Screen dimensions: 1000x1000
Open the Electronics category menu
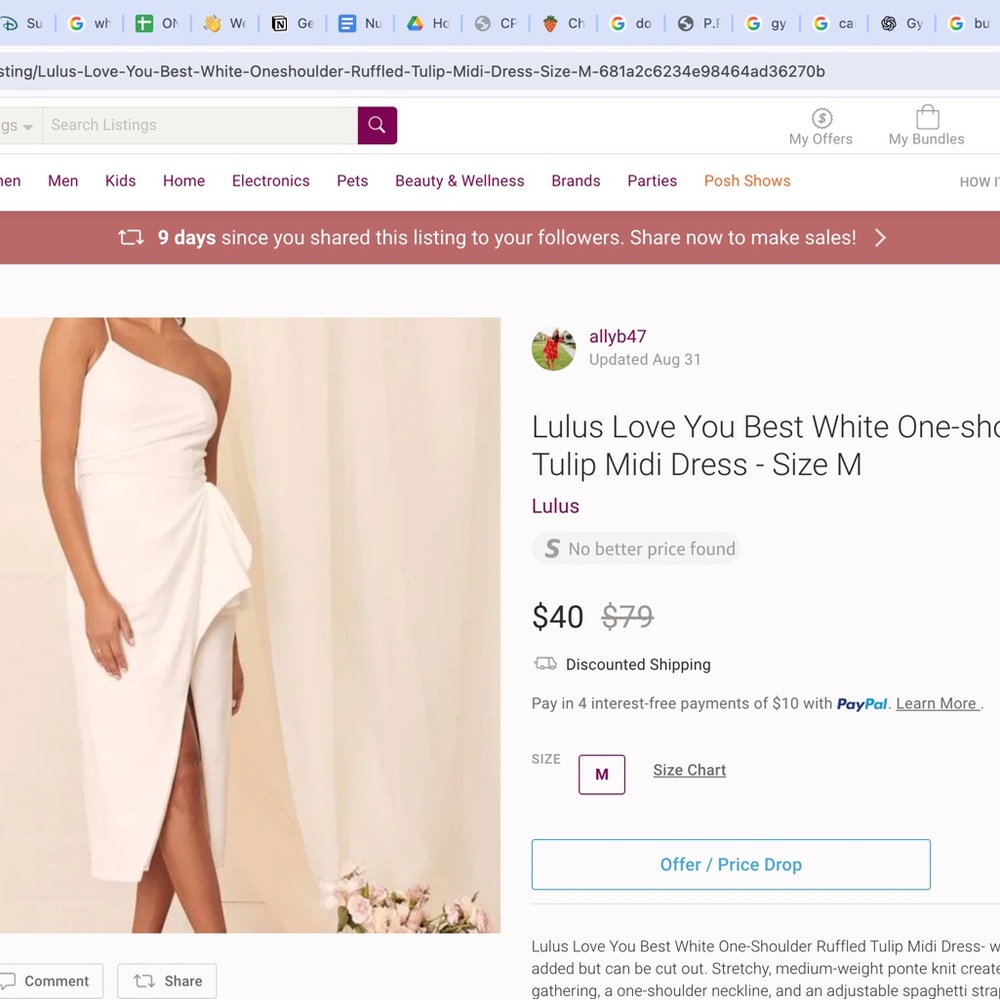tap(271, 181)
